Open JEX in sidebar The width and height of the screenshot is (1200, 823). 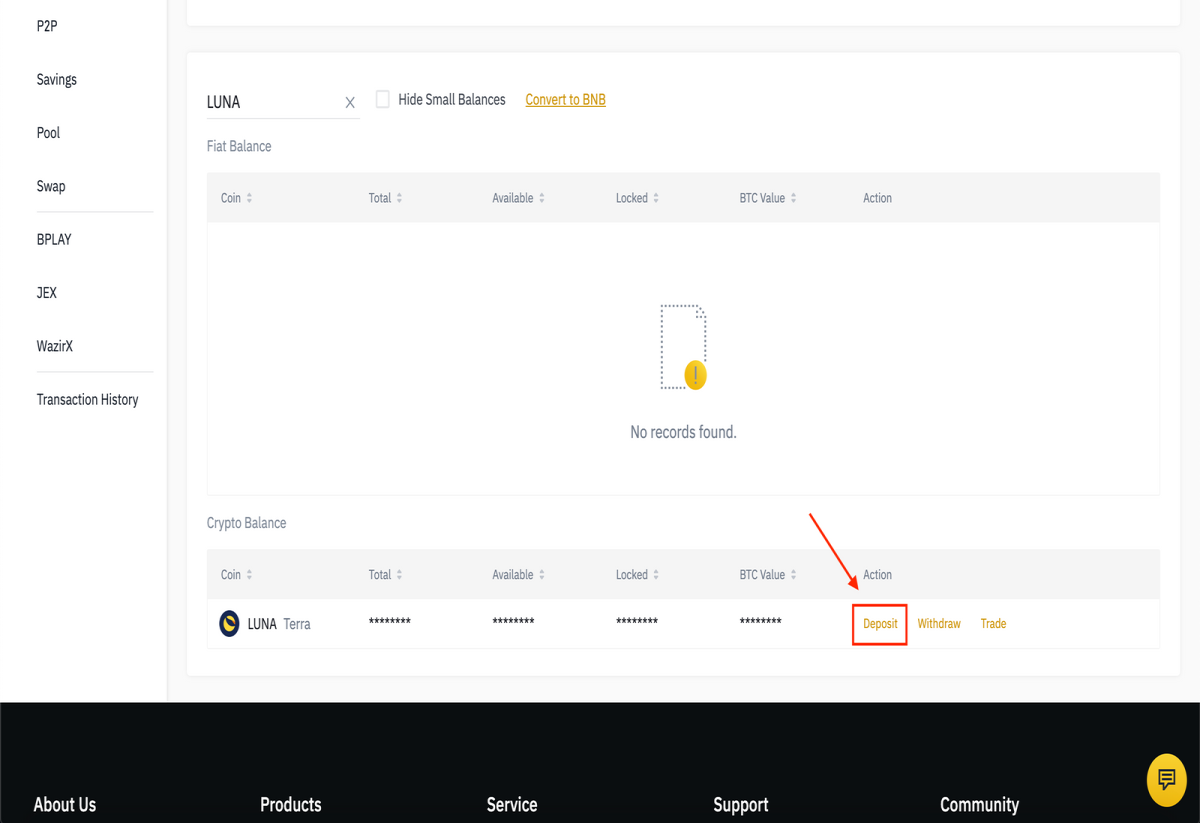coord(46,293)
